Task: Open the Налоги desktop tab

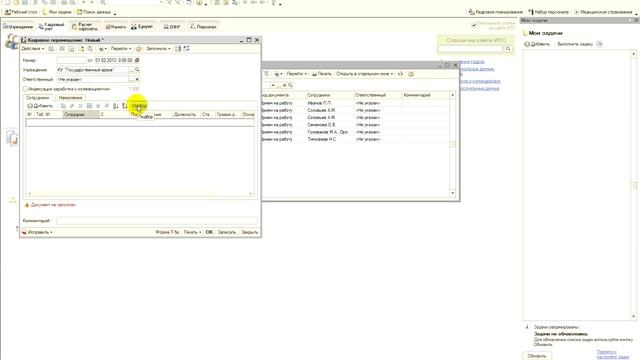Action: (116, 27)
